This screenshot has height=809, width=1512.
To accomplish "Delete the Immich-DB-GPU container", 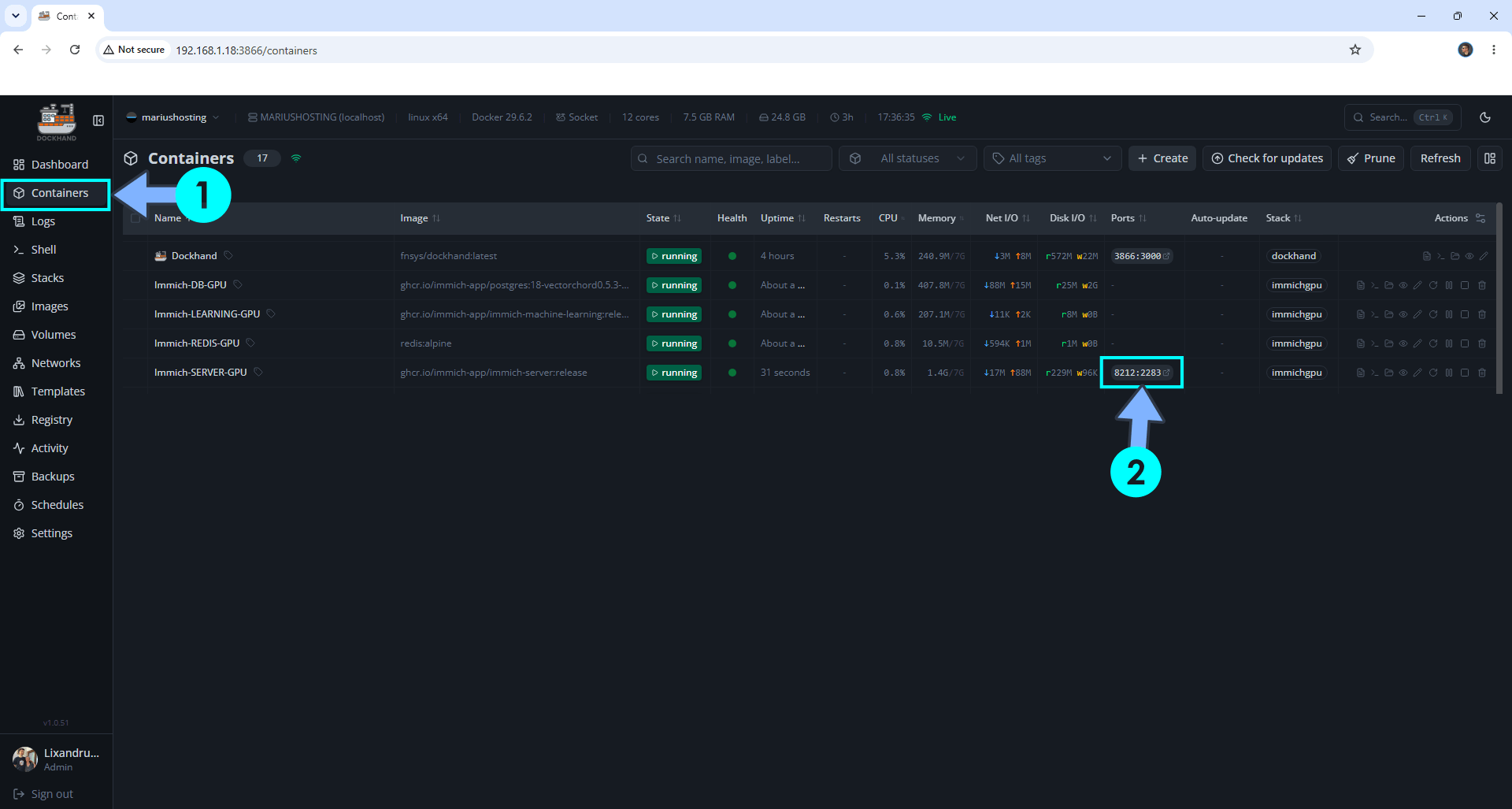I will (1482, 285).
